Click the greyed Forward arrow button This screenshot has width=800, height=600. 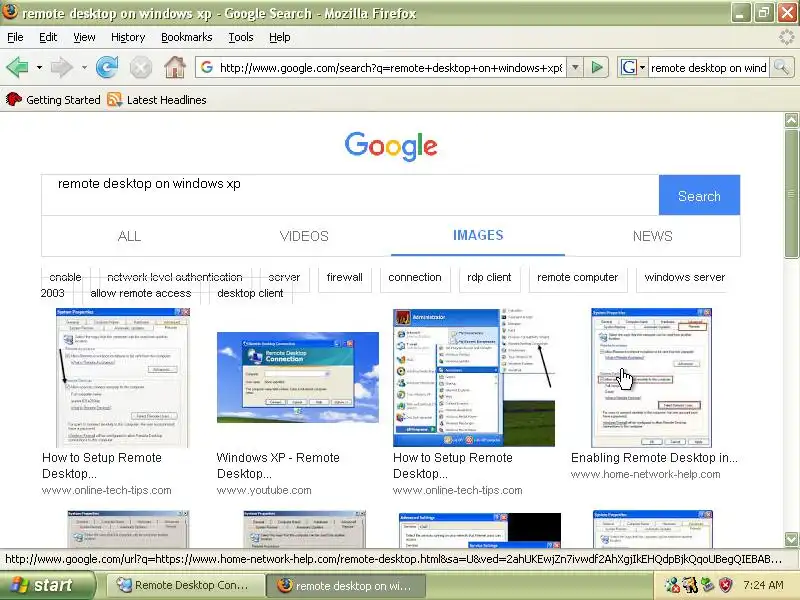[x=62, y=67]
